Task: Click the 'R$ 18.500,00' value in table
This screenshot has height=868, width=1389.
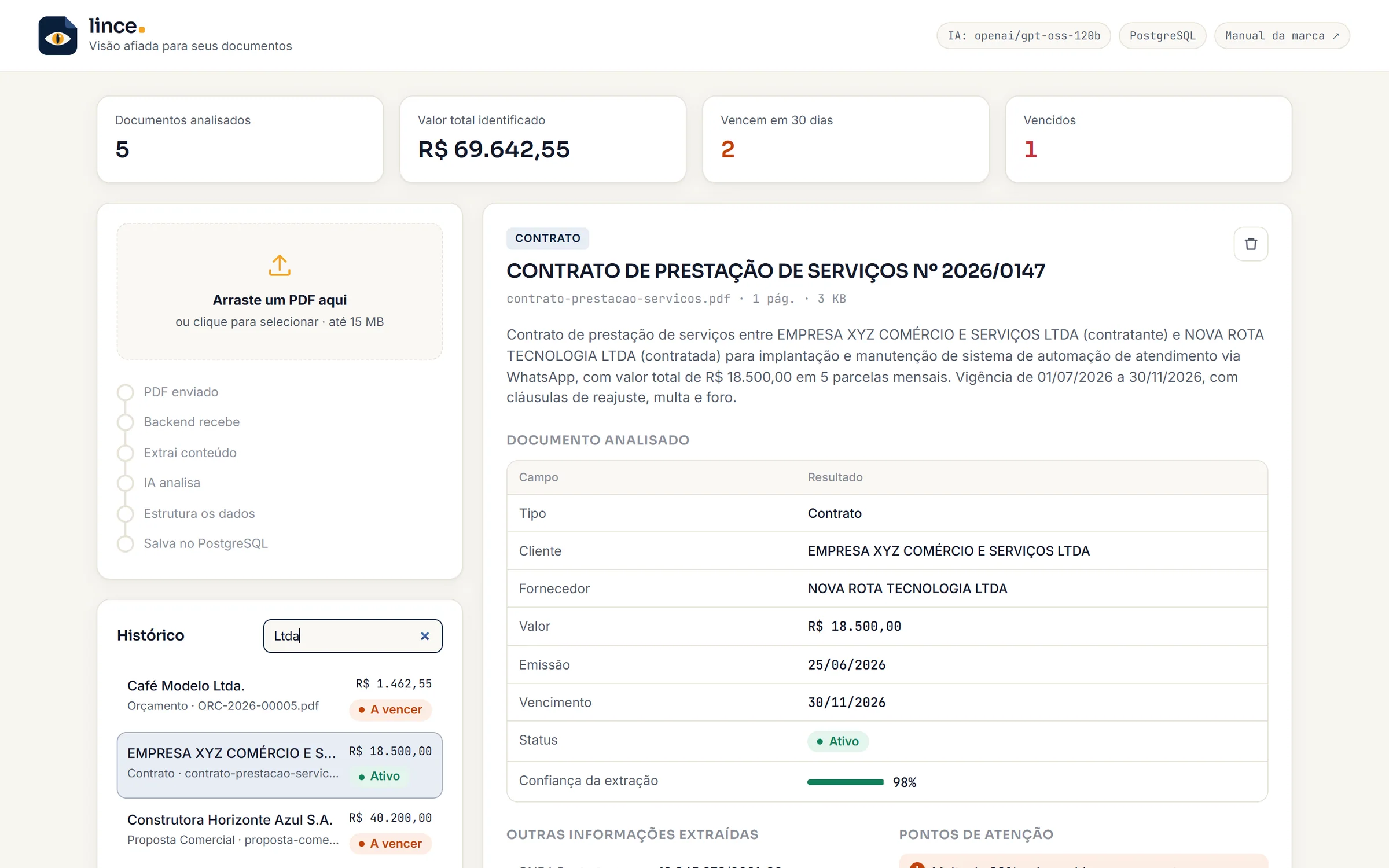Action: coord(854,626)
